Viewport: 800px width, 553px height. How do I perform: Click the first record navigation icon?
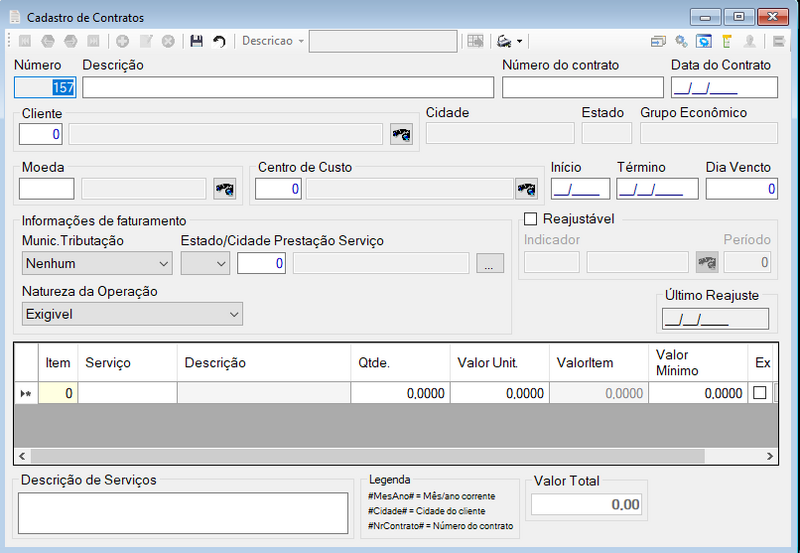click(24, 41)
